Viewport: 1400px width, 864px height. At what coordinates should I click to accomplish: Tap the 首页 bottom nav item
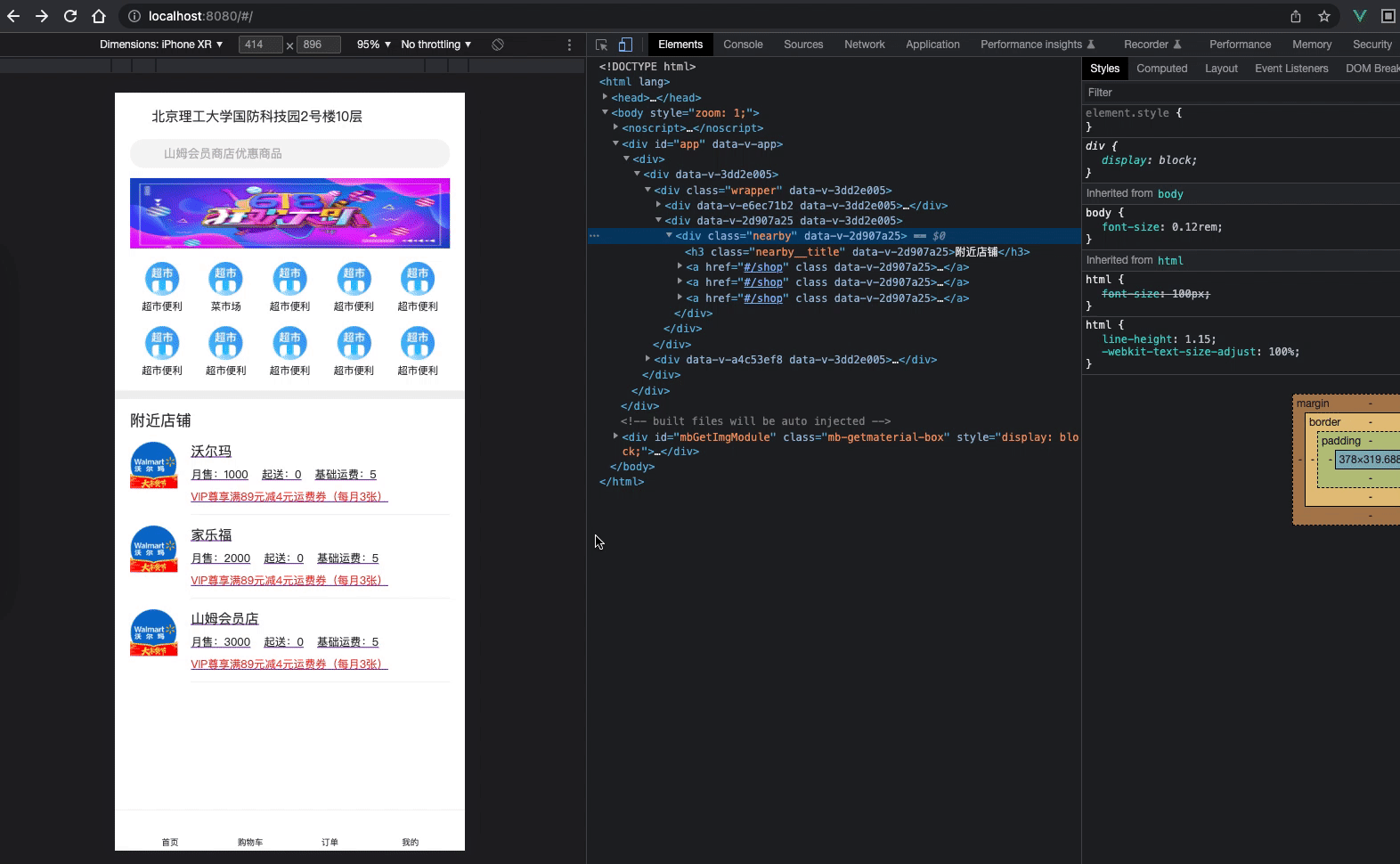point(170,842)
